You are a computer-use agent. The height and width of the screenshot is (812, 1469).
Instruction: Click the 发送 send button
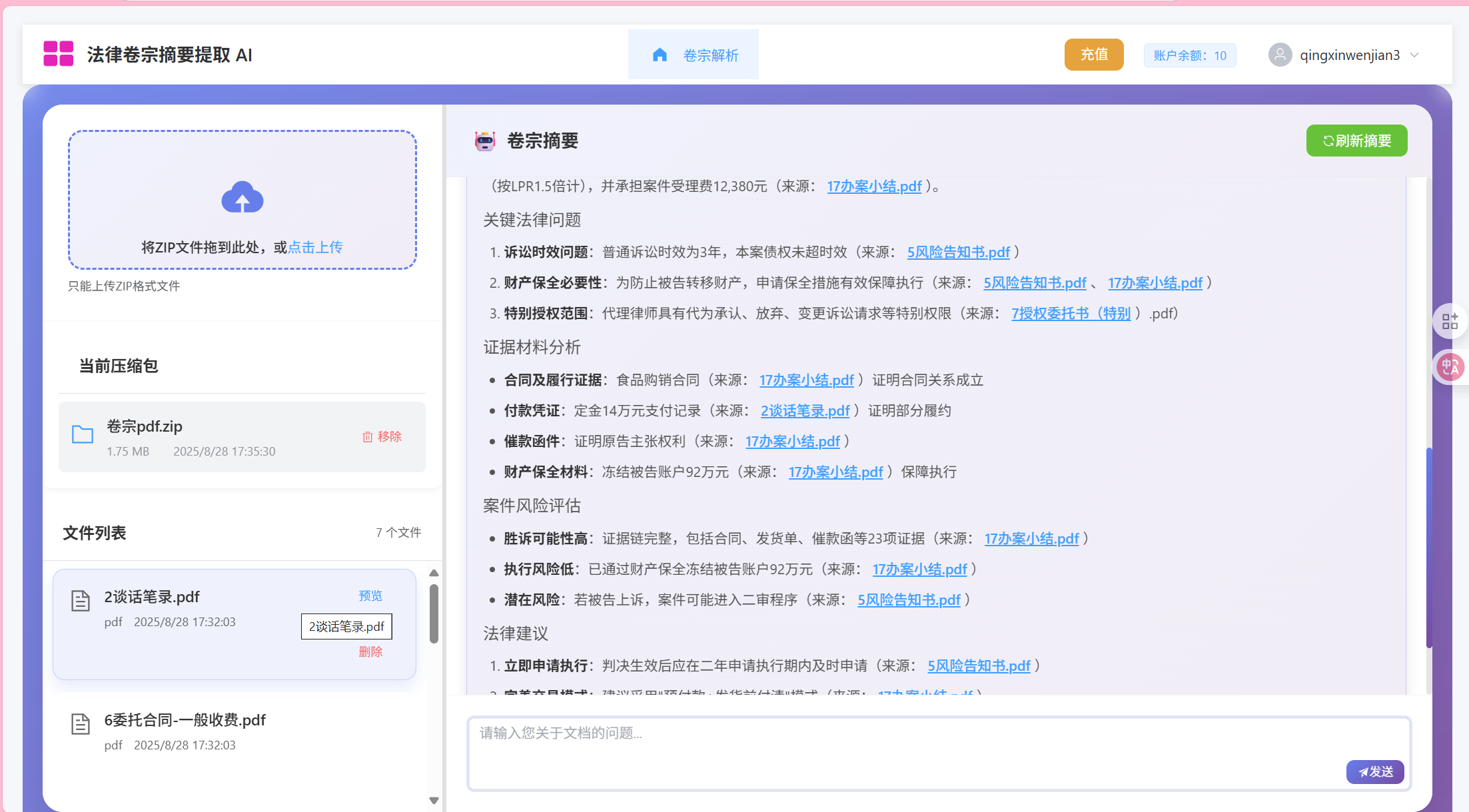(x=1375, y=771)
